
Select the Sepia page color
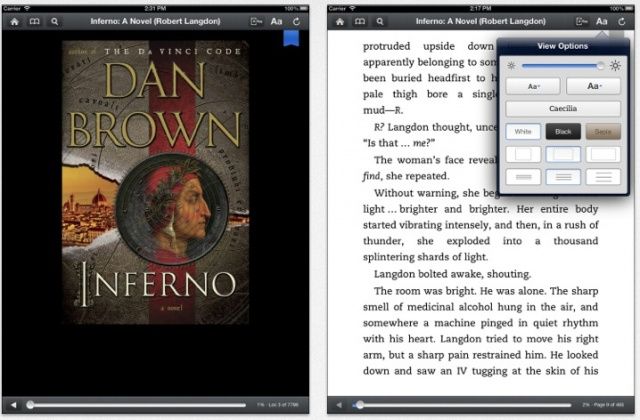point(603,131)
